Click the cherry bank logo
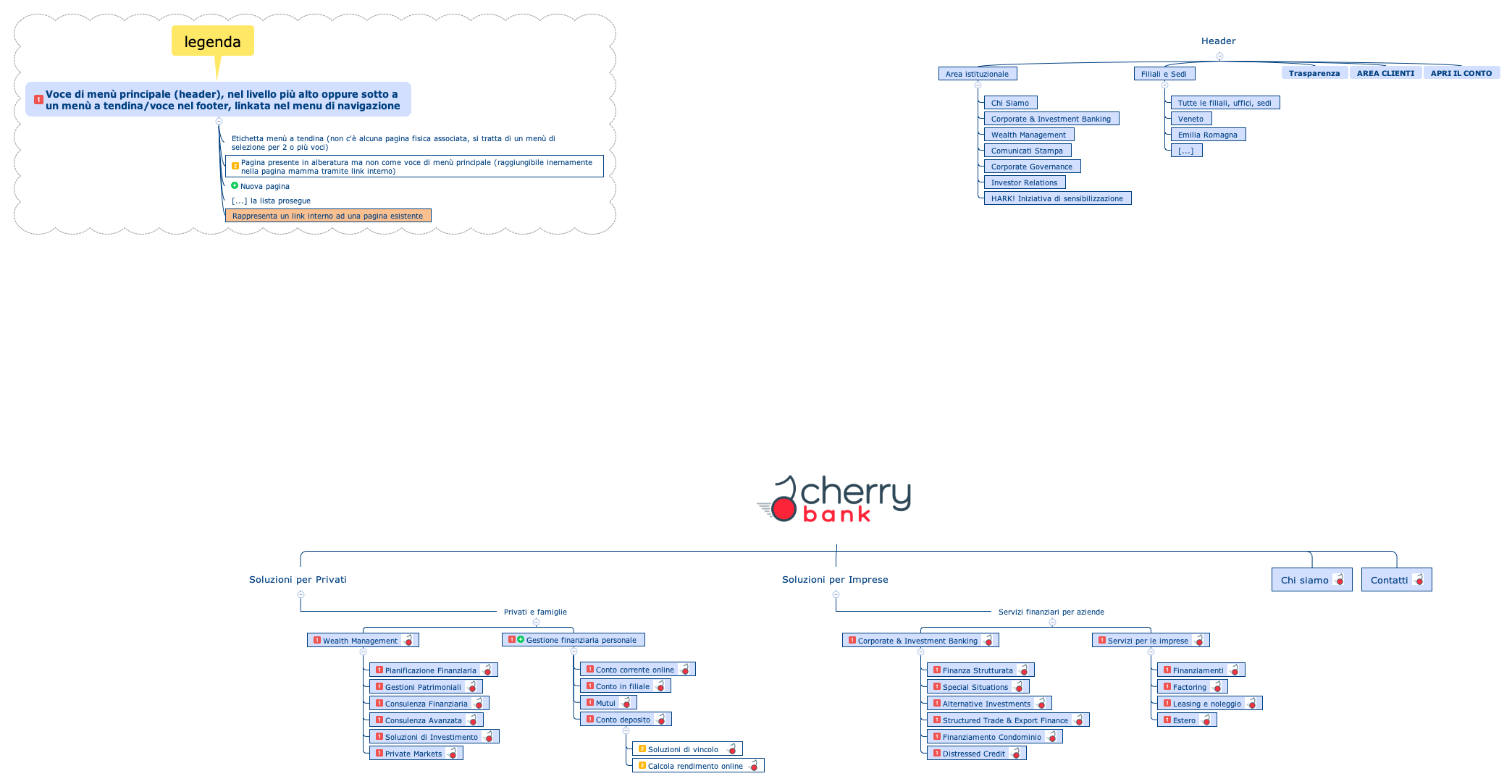The image size is (1512, 784). pos(834,500)
